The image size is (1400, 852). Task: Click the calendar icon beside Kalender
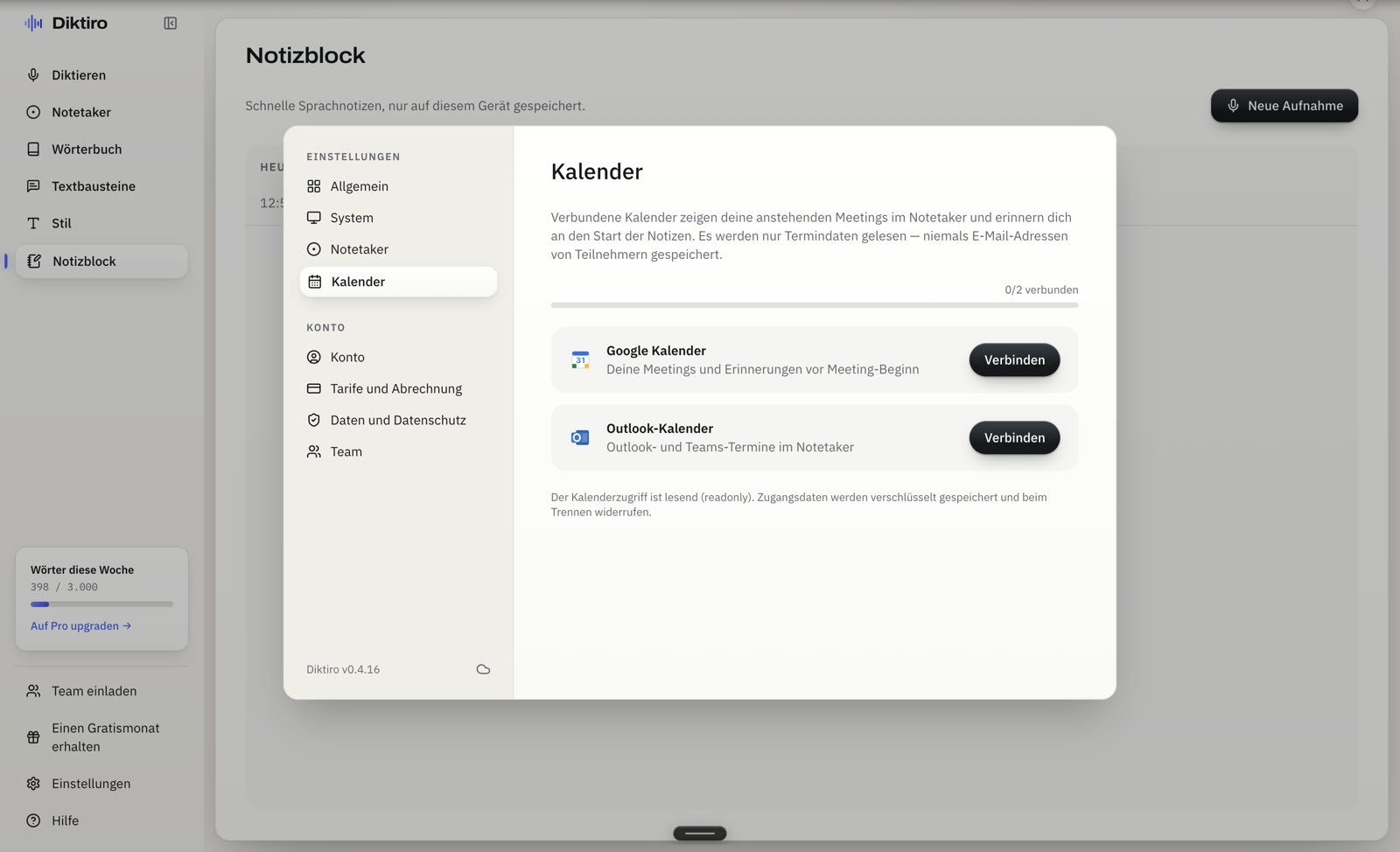(315, 282)
